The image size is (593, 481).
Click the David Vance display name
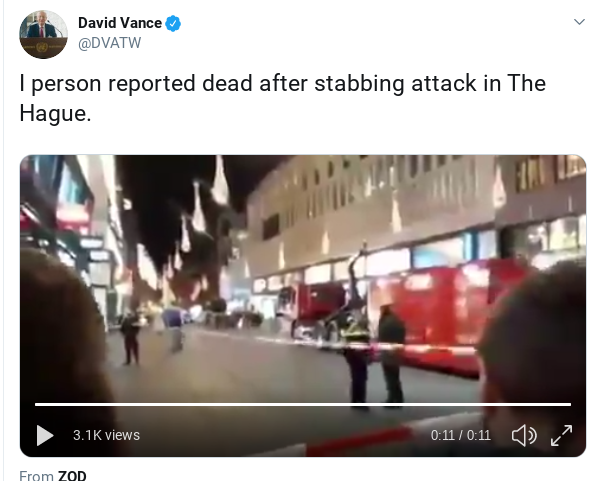[x=120, y=23]
